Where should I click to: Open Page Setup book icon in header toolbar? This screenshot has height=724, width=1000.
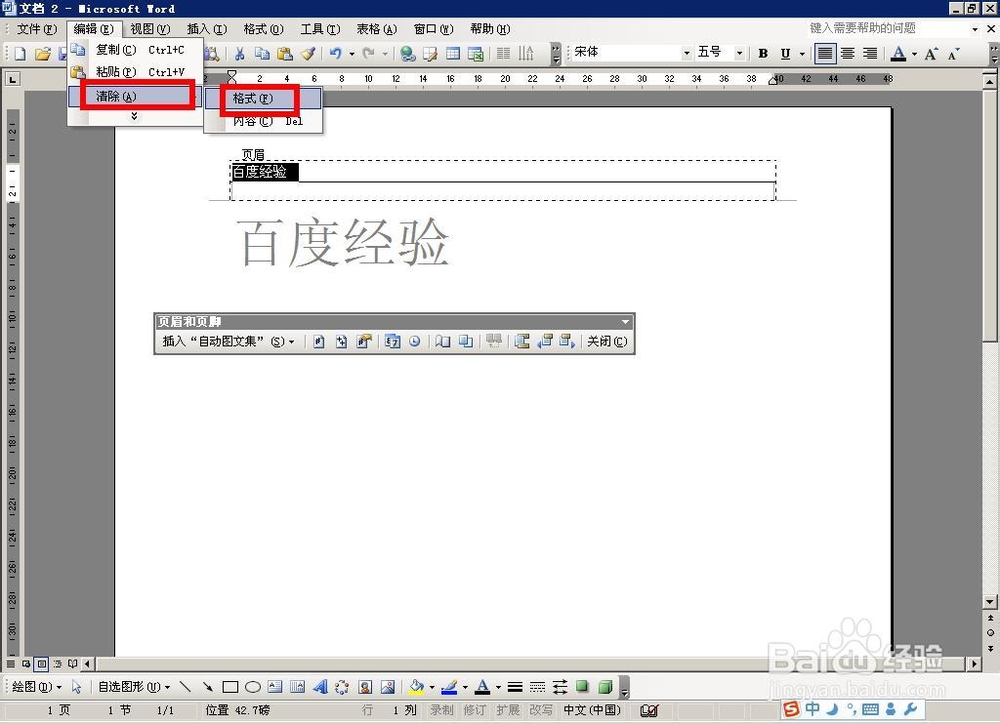point(443,342)
